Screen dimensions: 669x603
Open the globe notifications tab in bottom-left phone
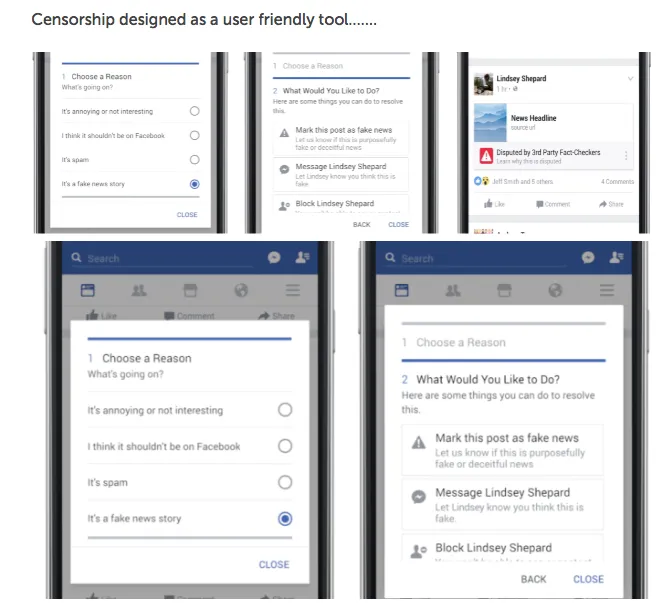point(241,291)
